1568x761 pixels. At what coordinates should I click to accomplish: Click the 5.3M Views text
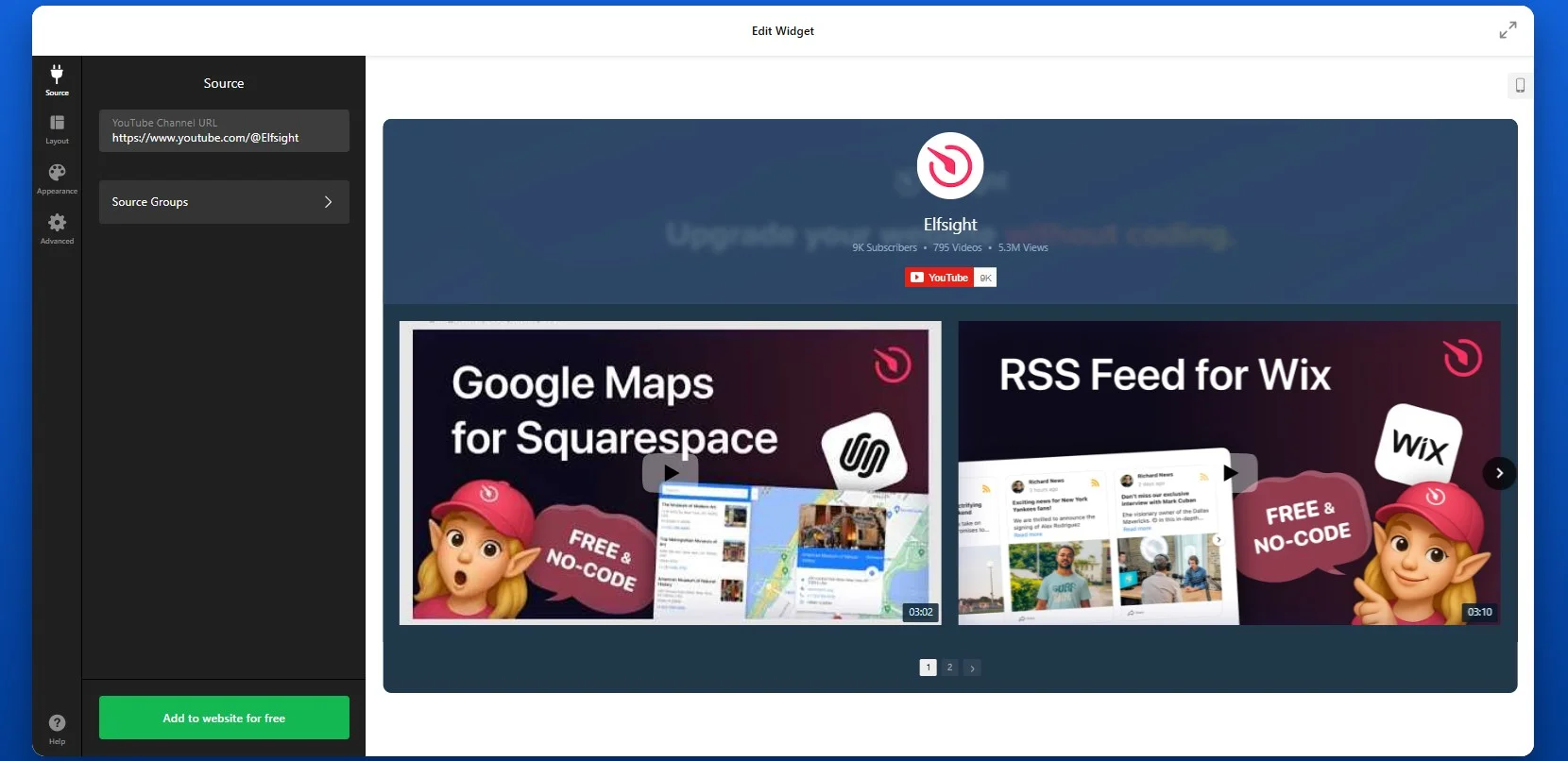click(1023, 248)
